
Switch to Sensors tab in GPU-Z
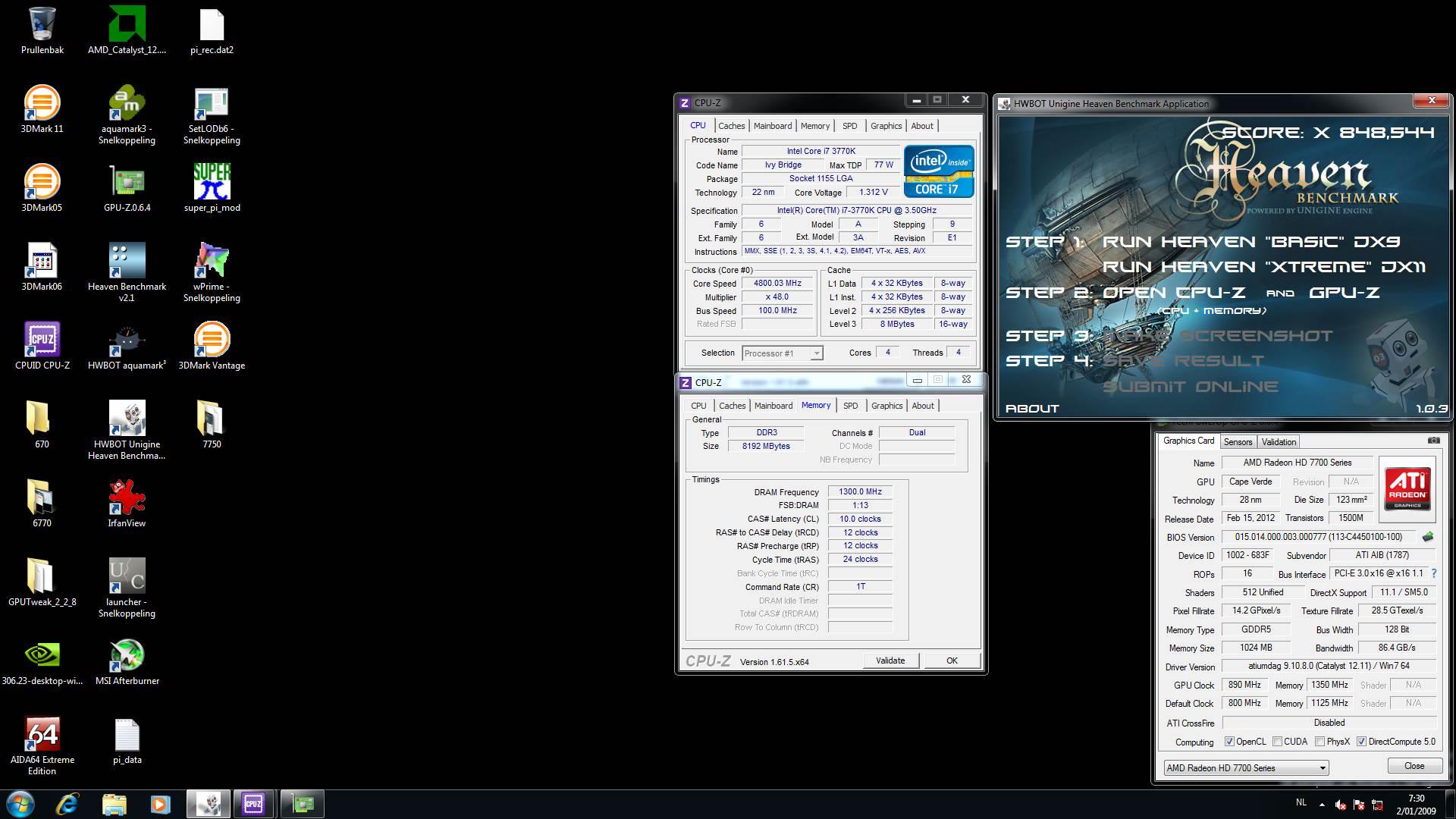pyautogui.click(x=1238, y=442)
